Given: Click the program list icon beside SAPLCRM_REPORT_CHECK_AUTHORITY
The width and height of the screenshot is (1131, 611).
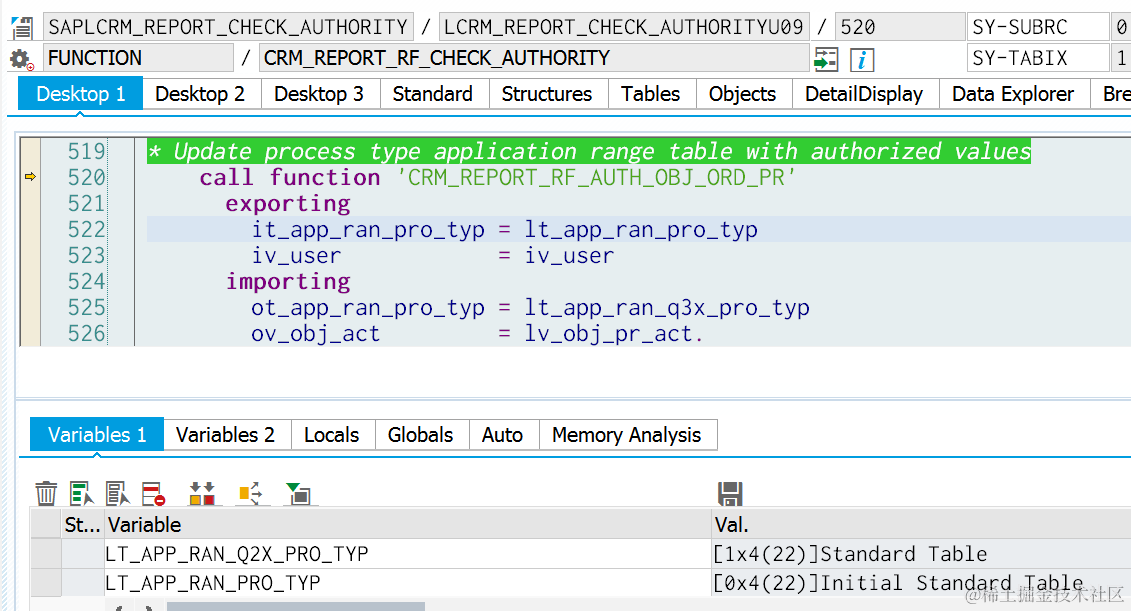Looking at the screenshot, I should (22, 28).
